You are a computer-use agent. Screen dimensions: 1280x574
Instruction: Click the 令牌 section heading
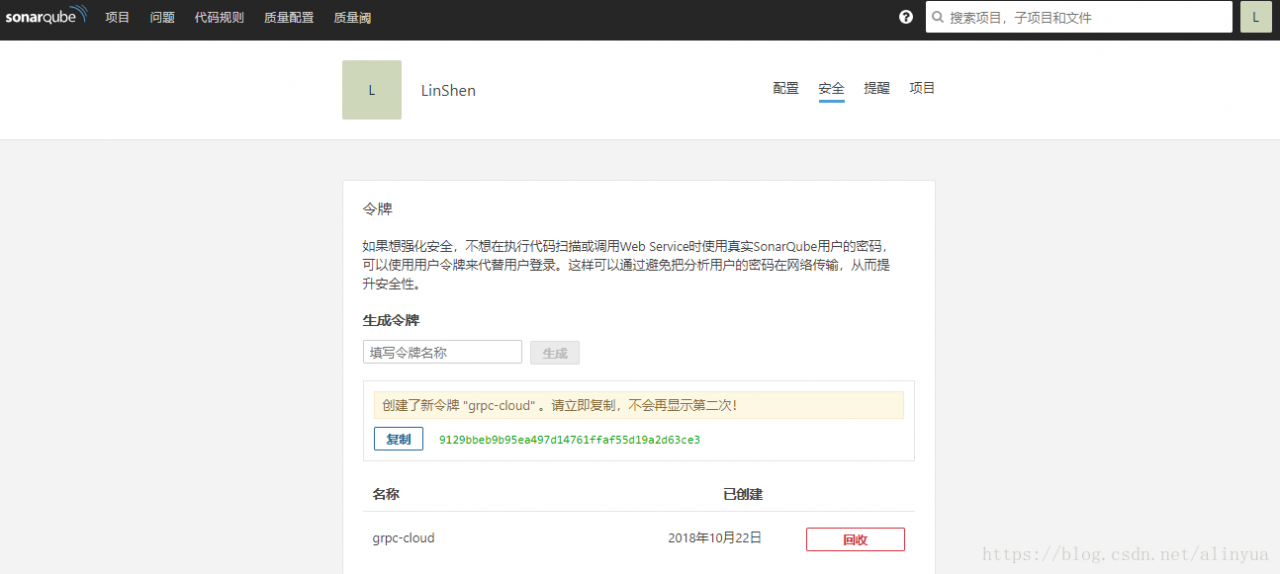(377, 209)
